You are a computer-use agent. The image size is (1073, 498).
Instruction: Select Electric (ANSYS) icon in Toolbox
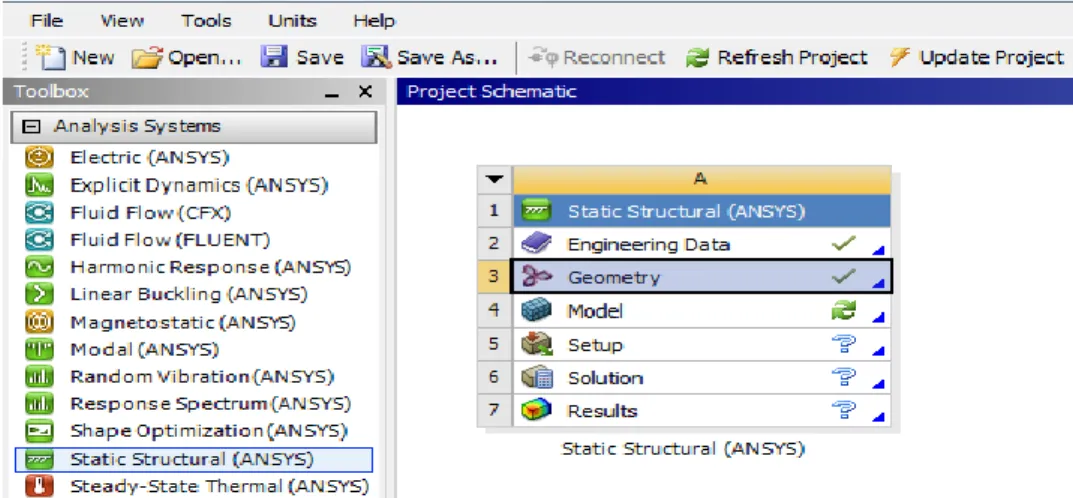[x=35, y=158]
